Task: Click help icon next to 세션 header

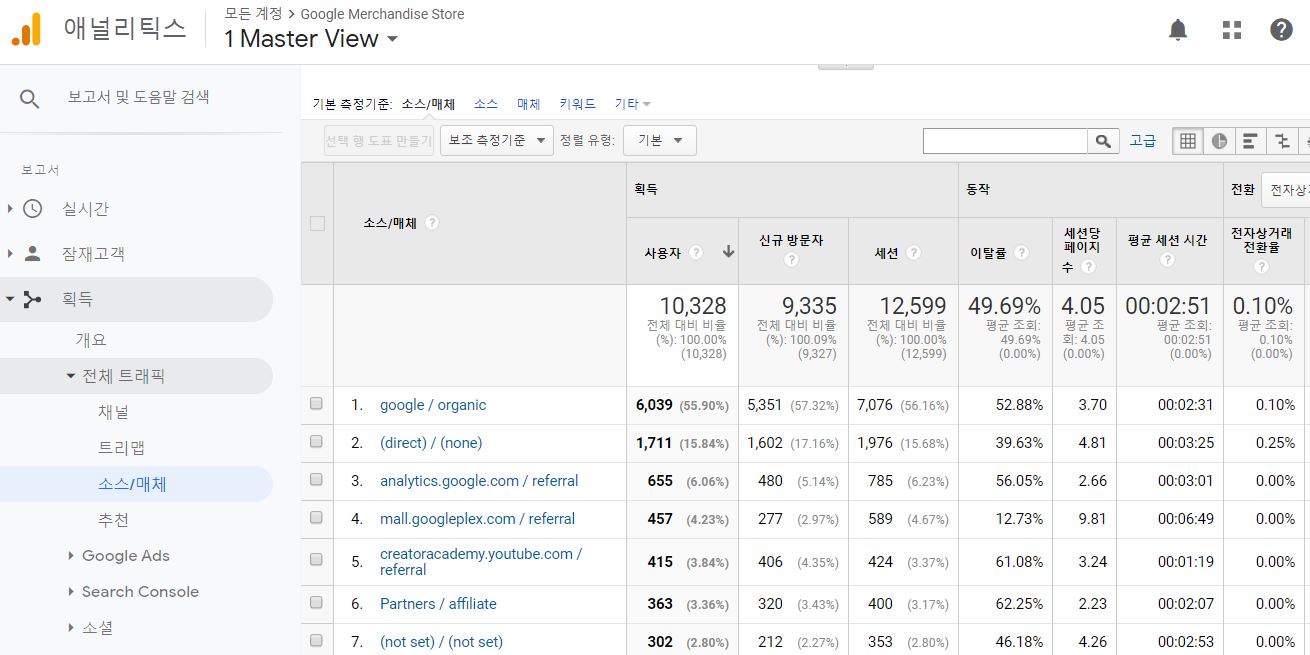Action: tap(914, 253)
